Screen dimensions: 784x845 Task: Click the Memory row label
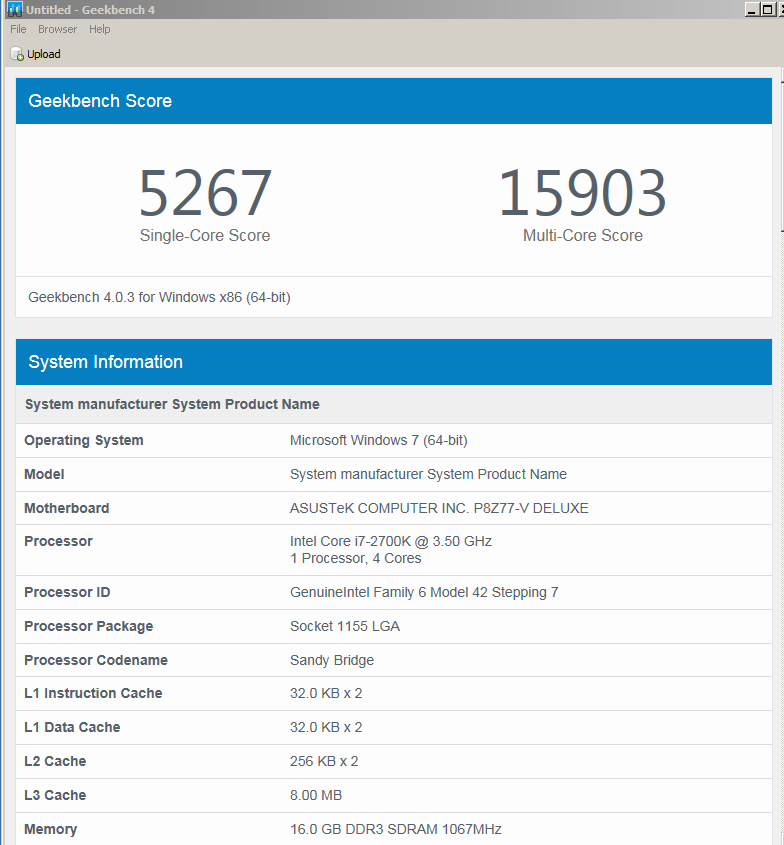(x=50, y=829)
